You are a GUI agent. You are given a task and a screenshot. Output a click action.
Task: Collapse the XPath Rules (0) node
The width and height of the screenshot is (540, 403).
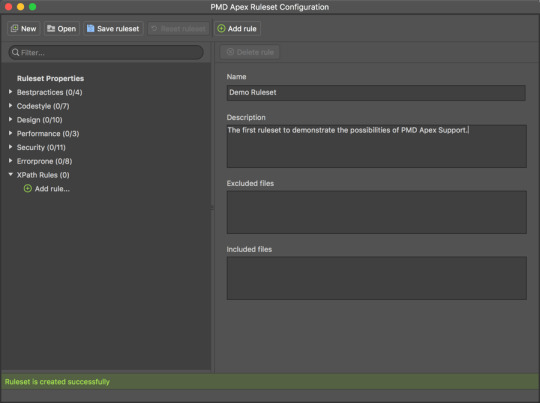(10, 175)
